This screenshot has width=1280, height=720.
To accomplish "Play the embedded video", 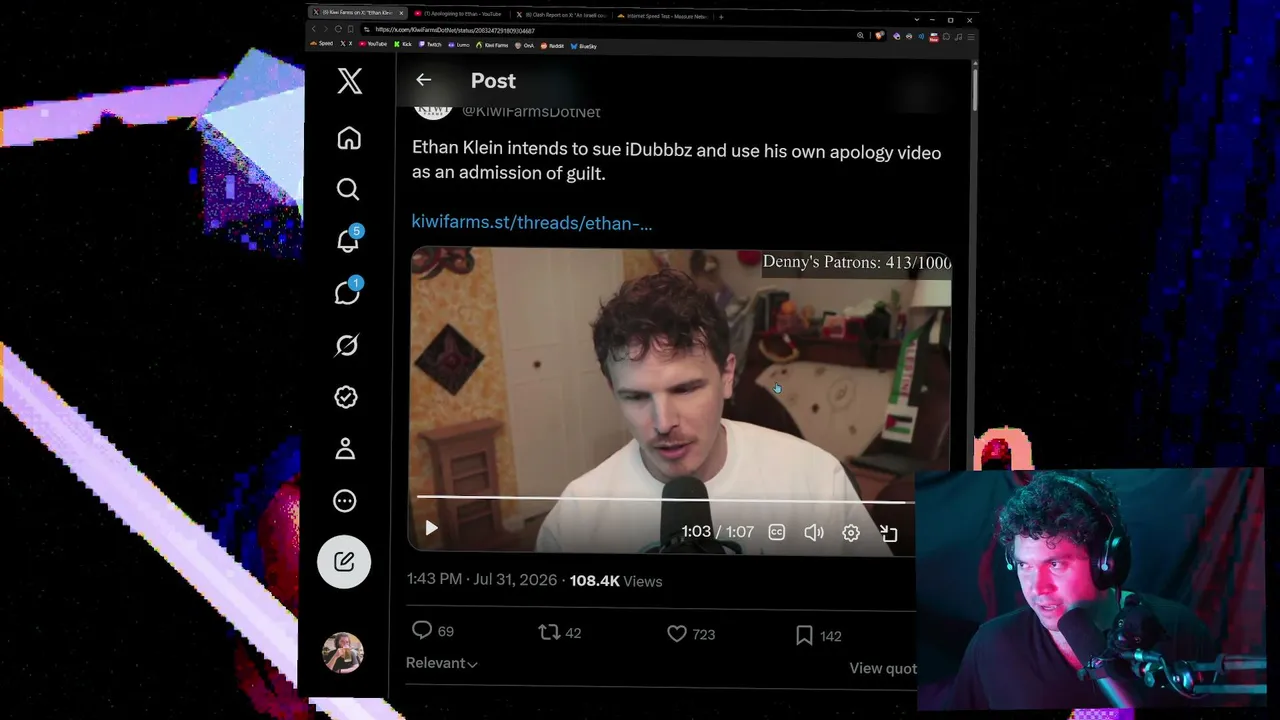I will coord(431,528).
